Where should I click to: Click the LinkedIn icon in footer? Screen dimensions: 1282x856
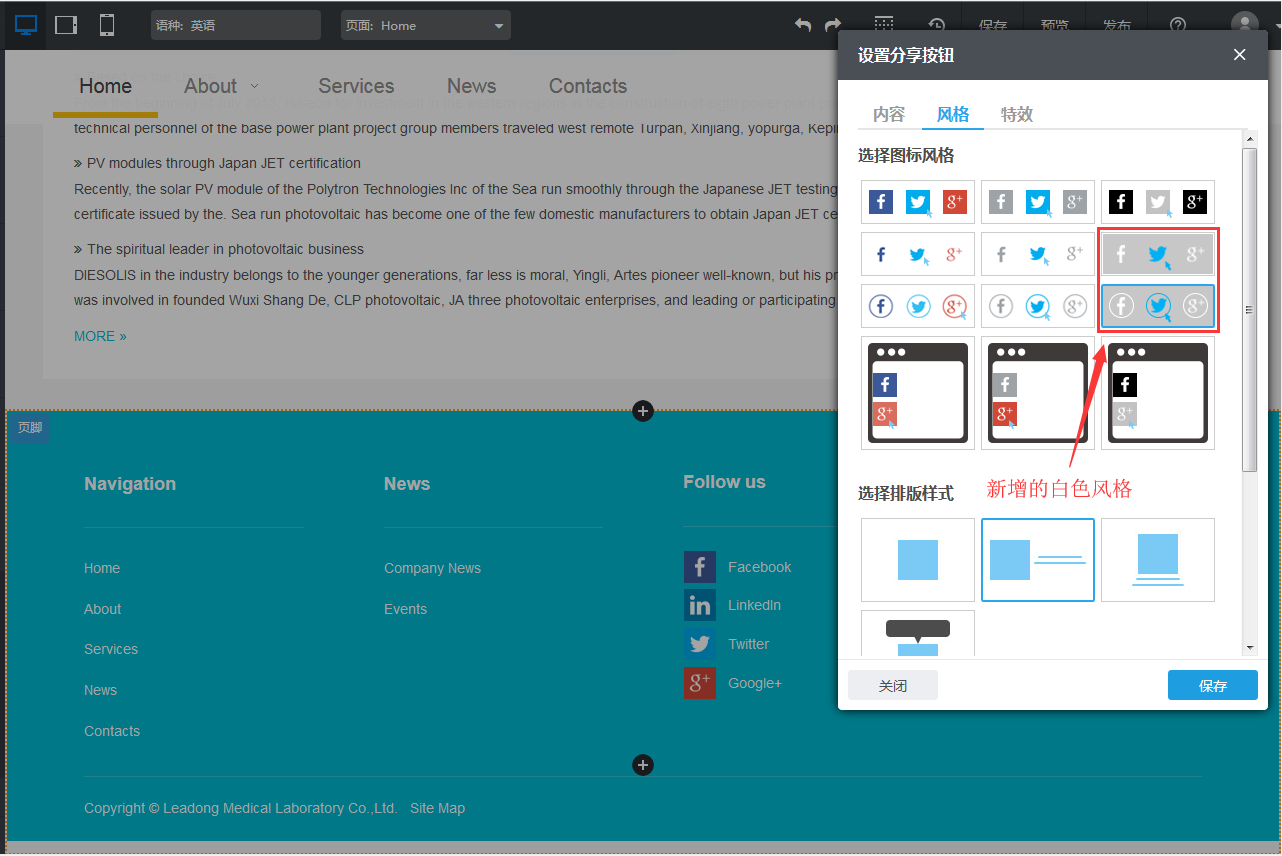[x=699, y=605]
